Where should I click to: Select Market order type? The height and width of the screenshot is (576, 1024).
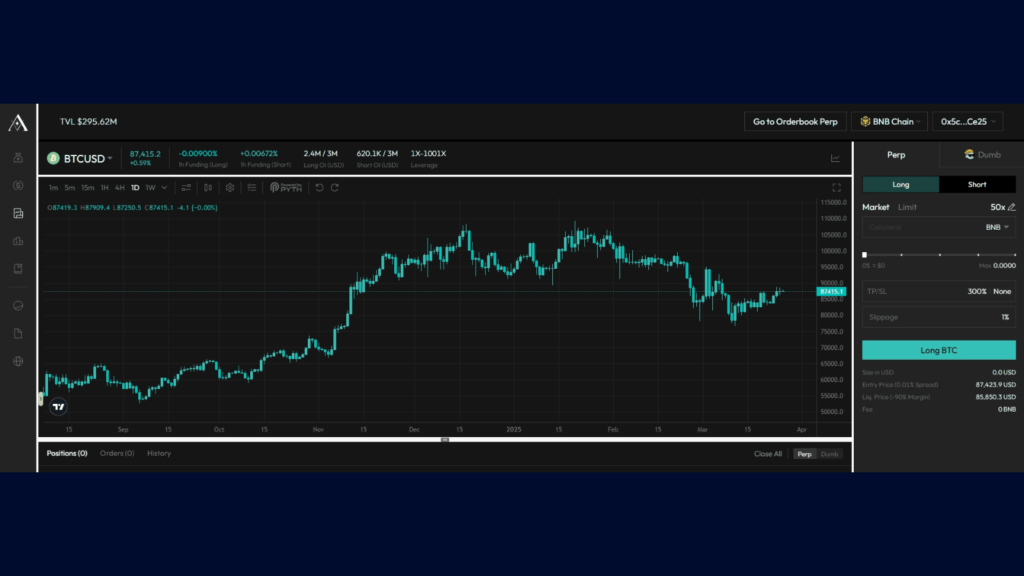(876, 207)
